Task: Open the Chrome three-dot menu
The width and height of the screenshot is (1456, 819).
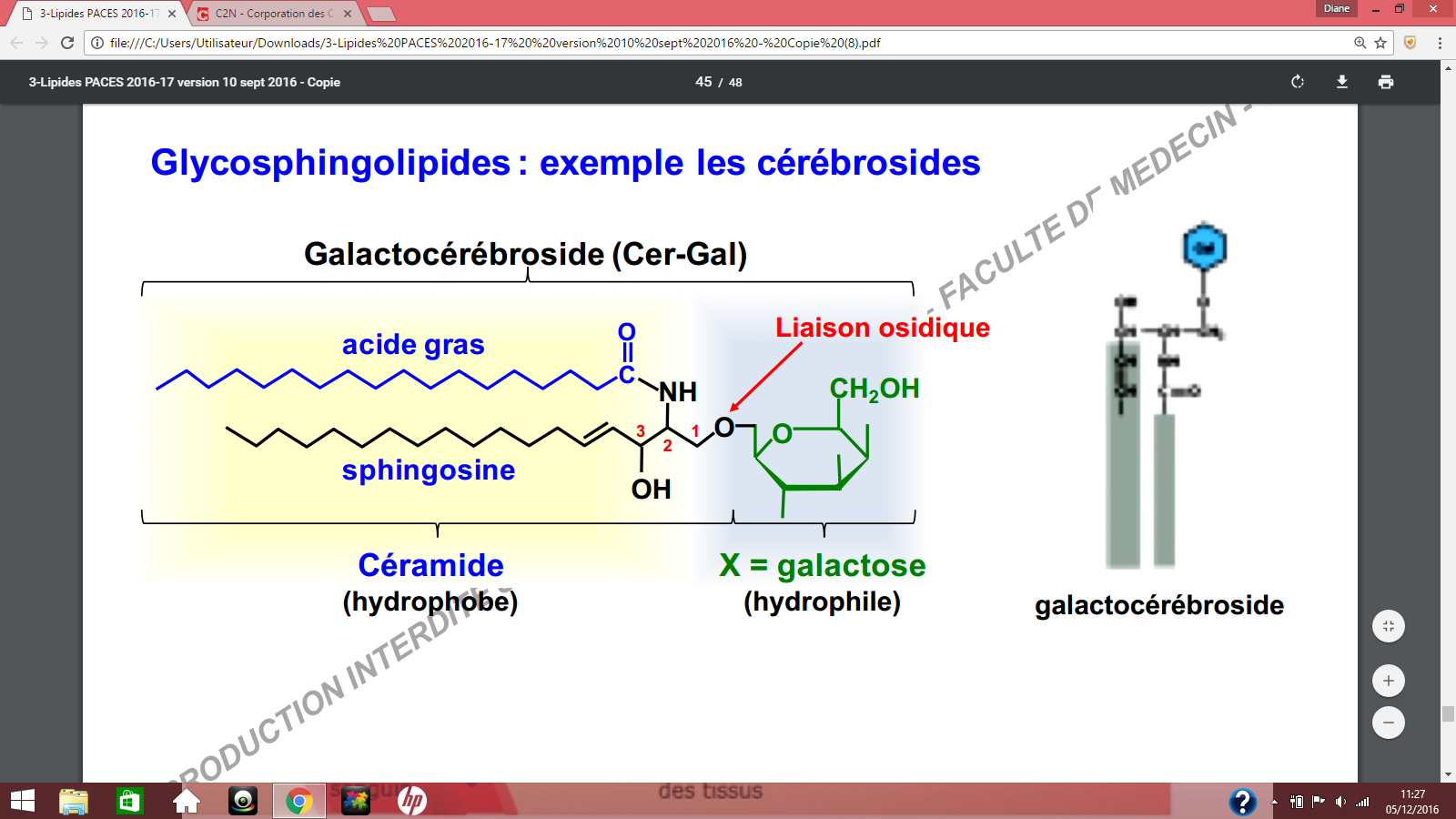Action: pos(1440,43)
